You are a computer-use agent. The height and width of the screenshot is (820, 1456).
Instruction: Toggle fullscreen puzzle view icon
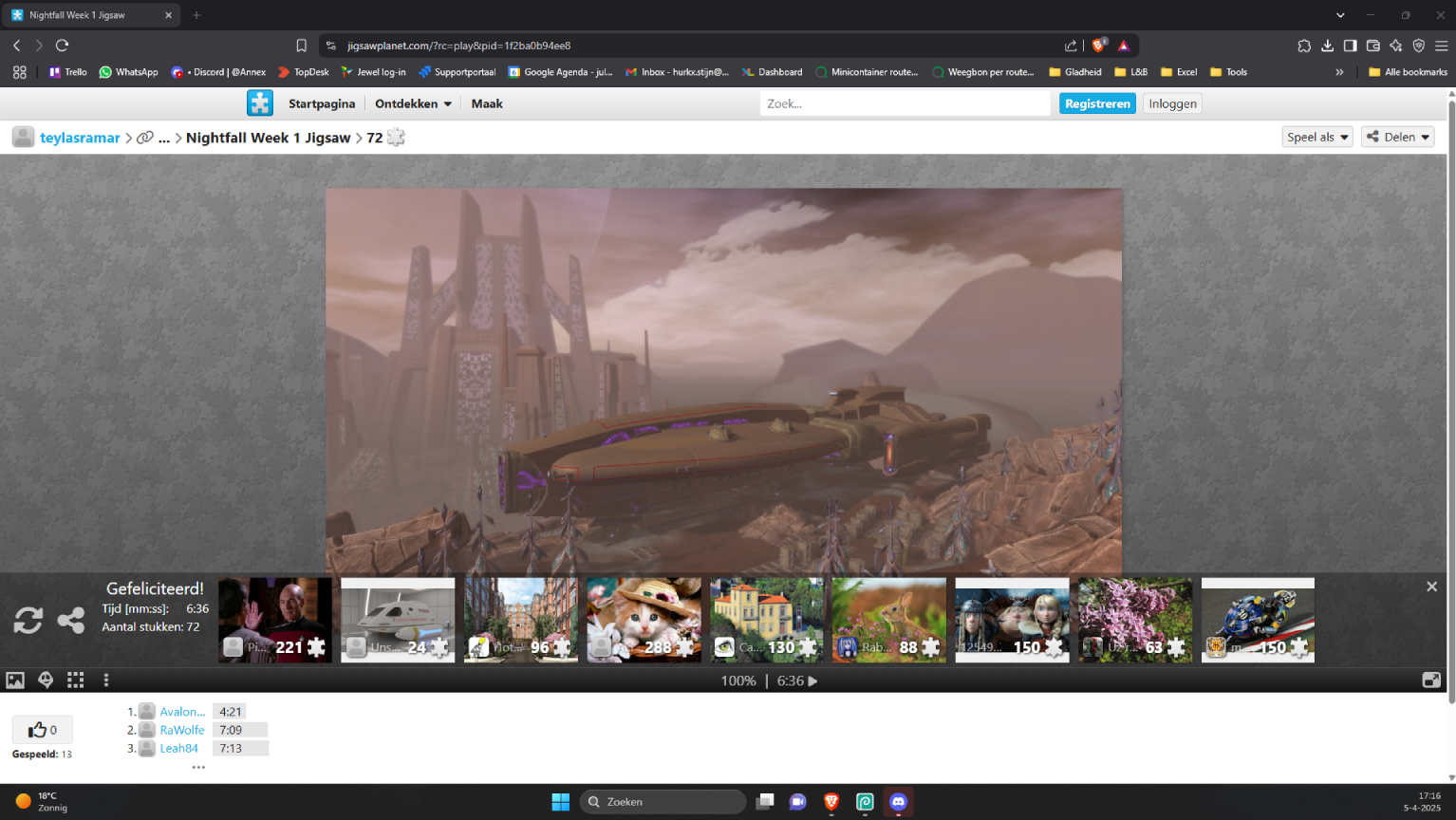coord(1431,680)
